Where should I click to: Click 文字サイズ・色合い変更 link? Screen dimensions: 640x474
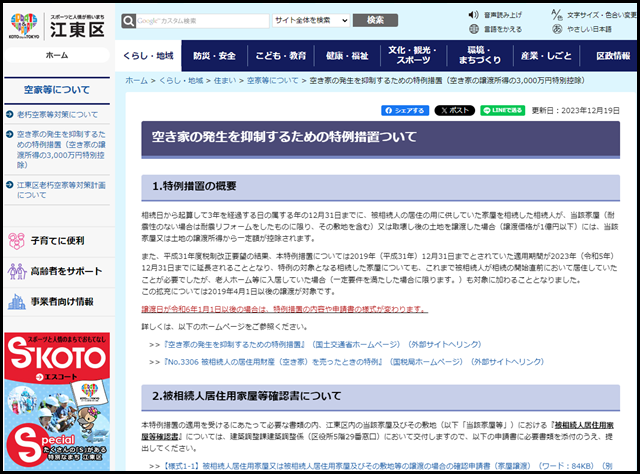click(602, 15)
